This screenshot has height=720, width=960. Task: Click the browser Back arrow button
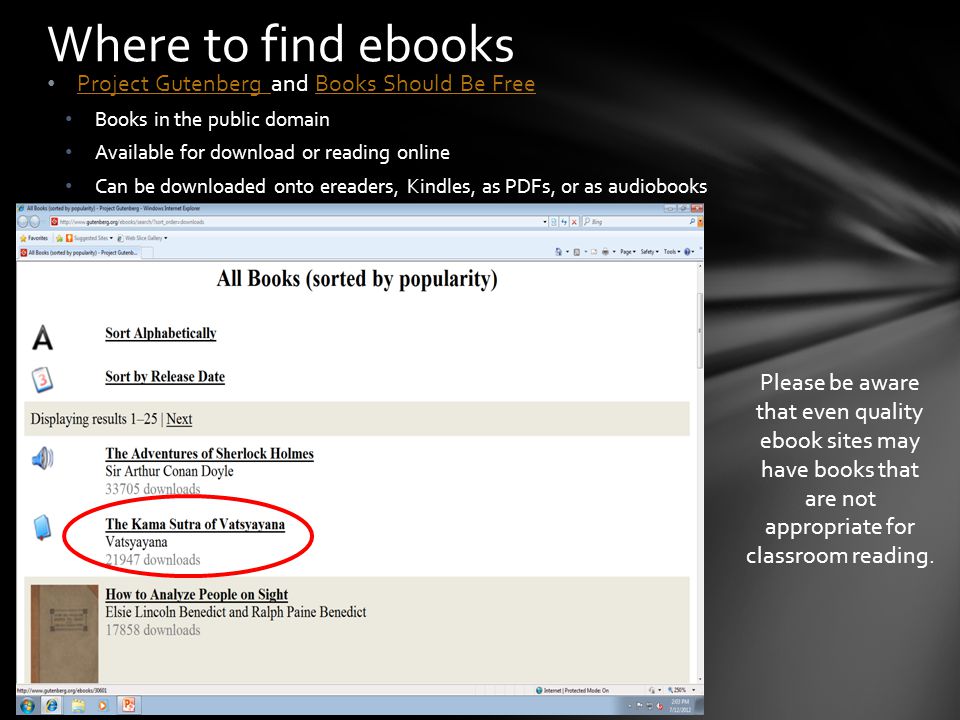(x=22, y=222)
